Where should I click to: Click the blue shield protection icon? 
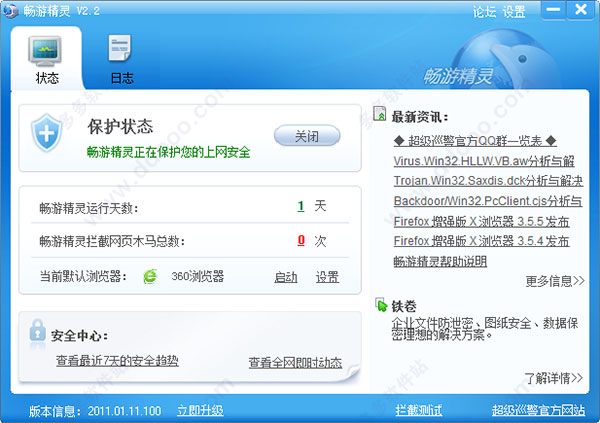46,132
